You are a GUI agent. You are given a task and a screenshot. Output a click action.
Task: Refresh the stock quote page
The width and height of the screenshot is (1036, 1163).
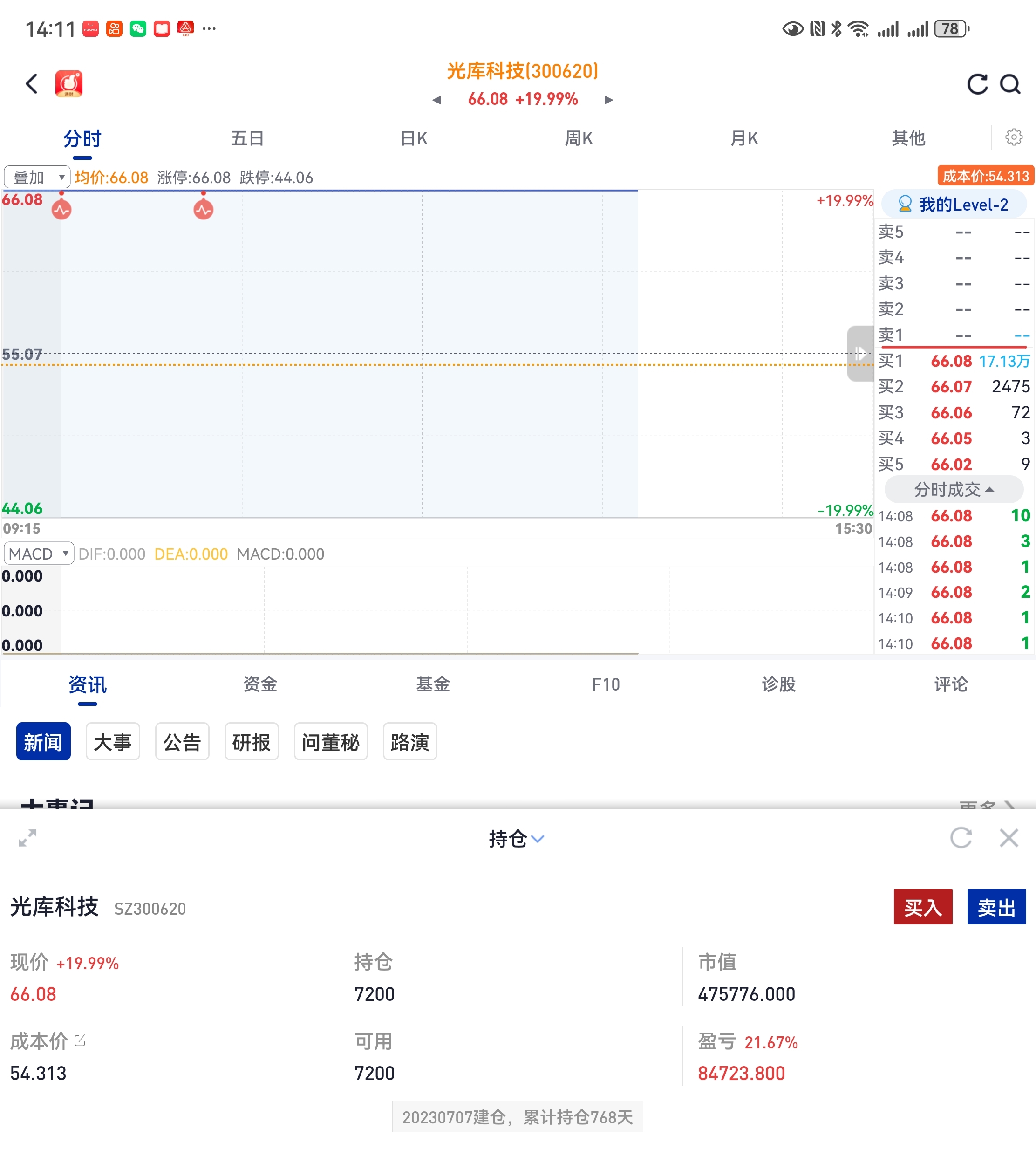coord(977,84)
